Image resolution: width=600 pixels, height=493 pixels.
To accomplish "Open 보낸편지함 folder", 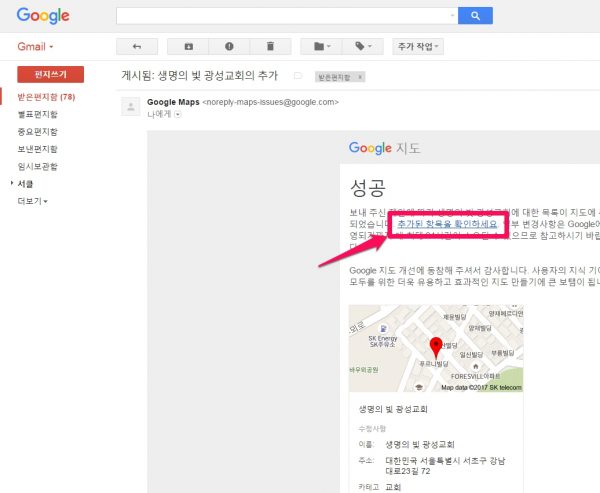I will point(38,149).
